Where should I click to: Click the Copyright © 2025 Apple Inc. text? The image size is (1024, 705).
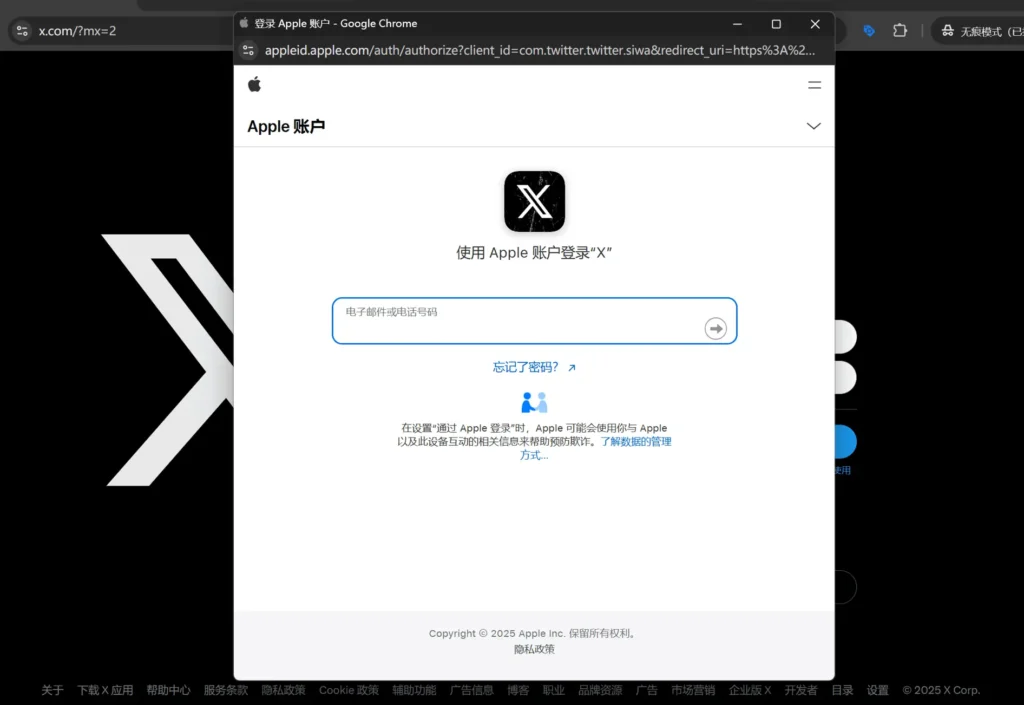coord(496,633)
